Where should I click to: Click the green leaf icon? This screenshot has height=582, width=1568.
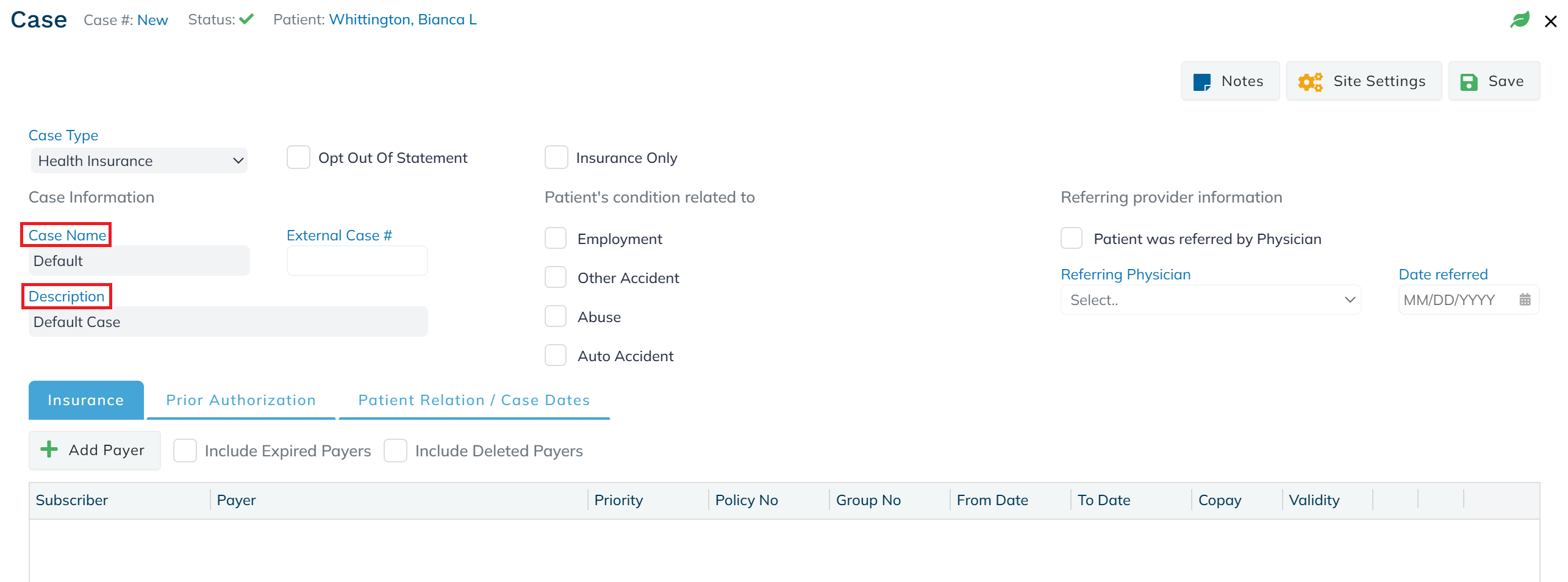(1519, 20)
